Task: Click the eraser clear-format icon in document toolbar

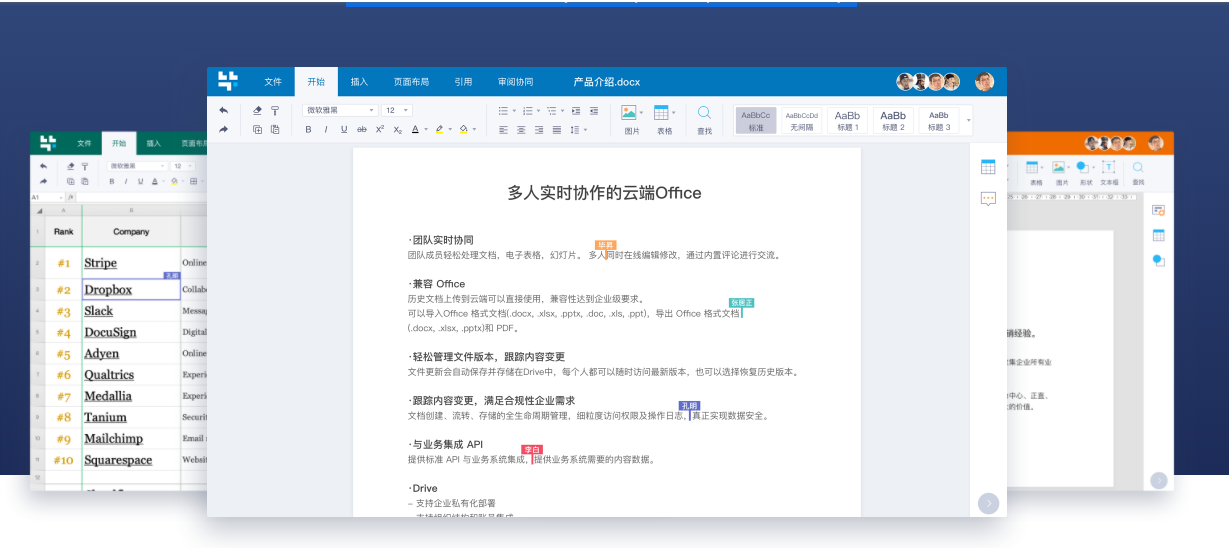Action: click(x=257, y=110)
